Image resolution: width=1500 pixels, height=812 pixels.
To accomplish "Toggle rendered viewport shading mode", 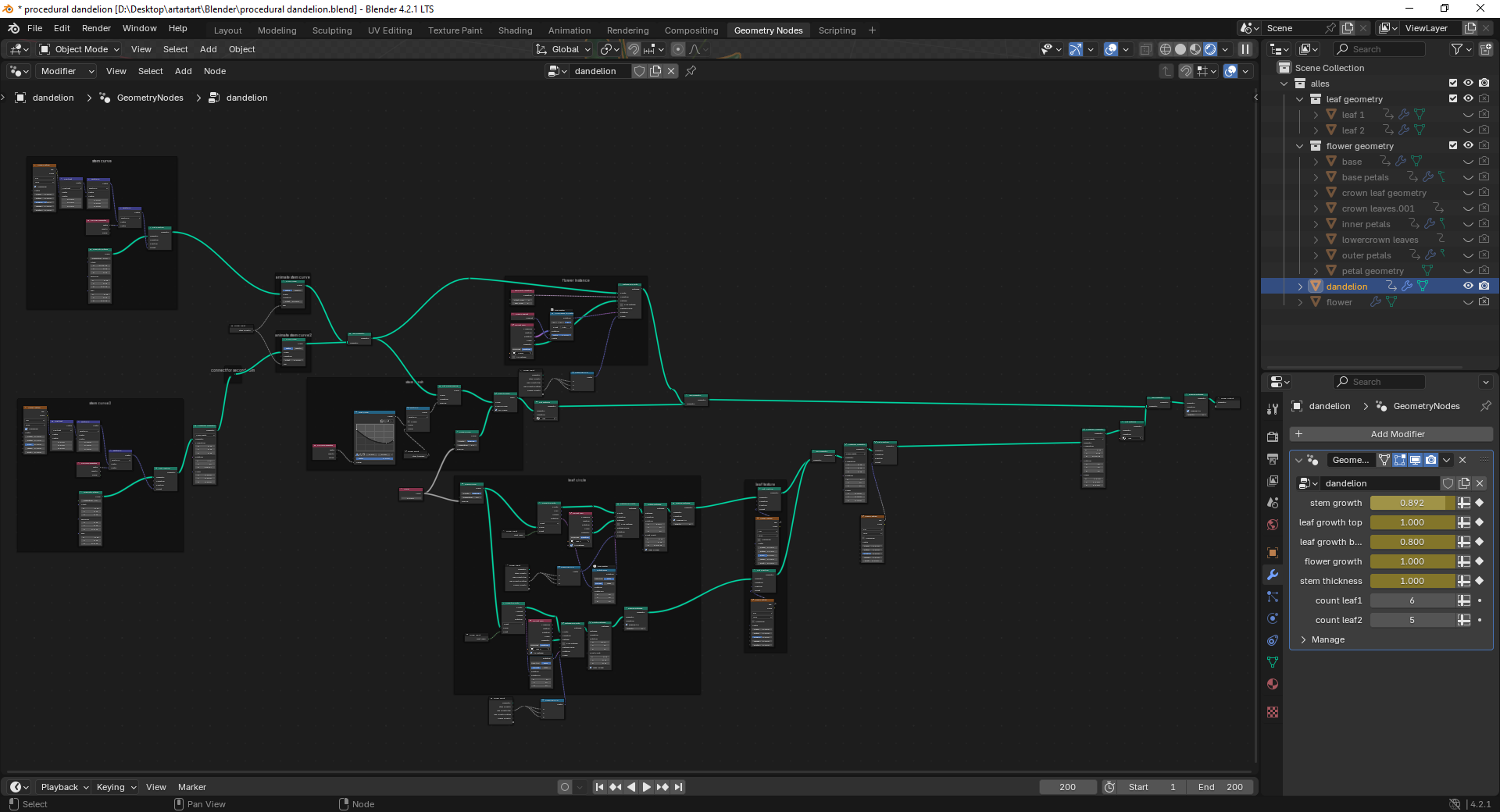I will pyautogui.click(x=1209, y=48).
